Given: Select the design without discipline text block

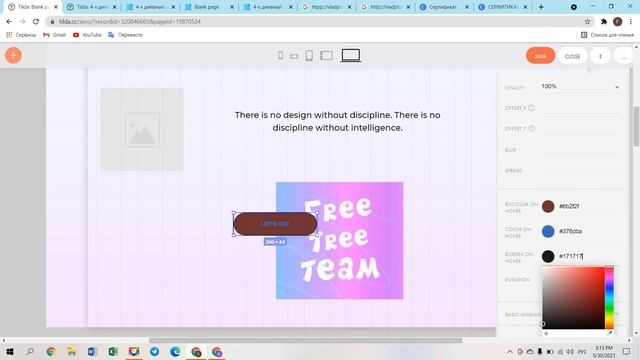Looking at the screenshot, I should [338, 121].
